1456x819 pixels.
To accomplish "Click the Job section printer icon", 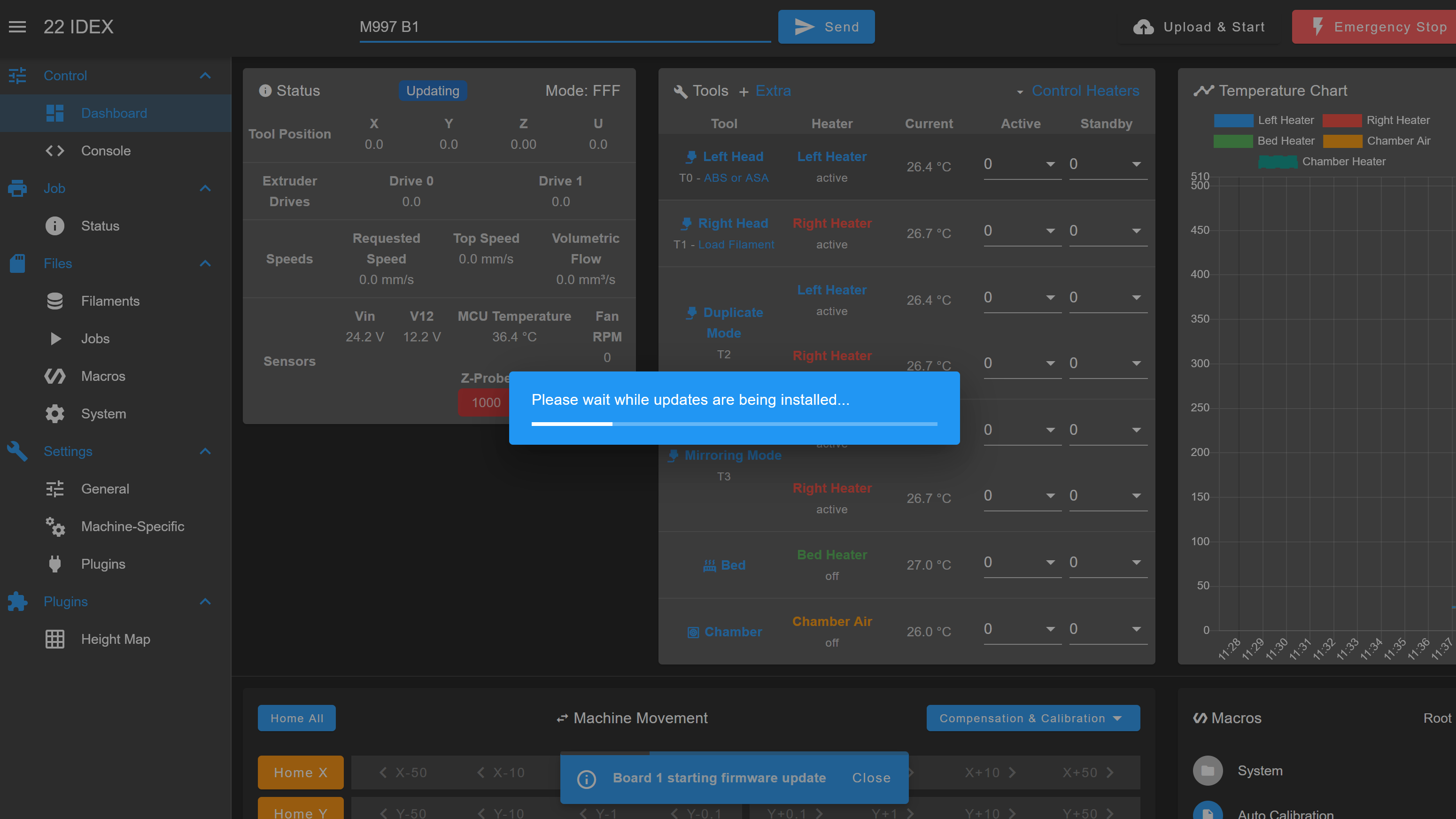I will [17, 188].
